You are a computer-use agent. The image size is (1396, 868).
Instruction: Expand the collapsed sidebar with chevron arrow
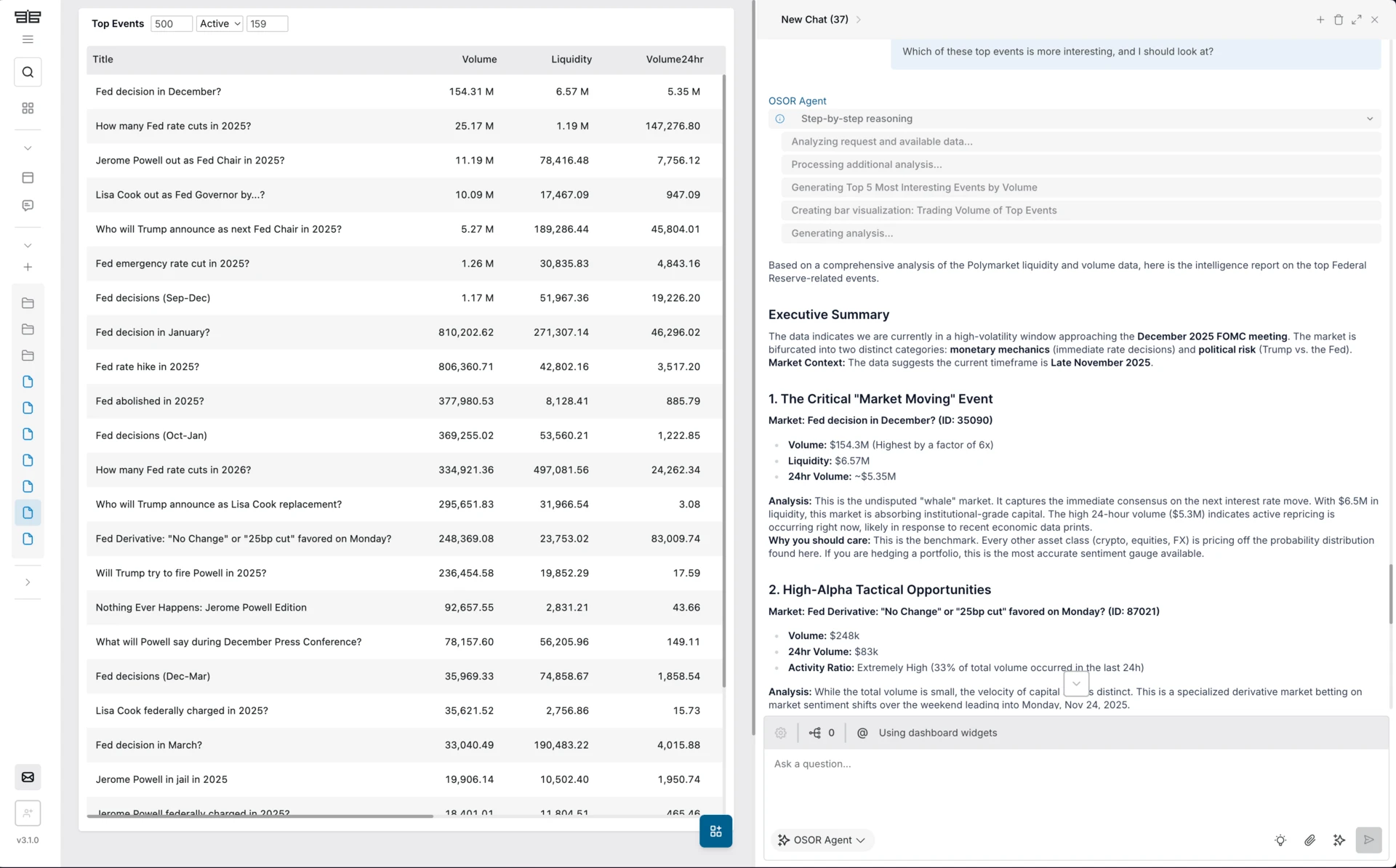[28, 582]
